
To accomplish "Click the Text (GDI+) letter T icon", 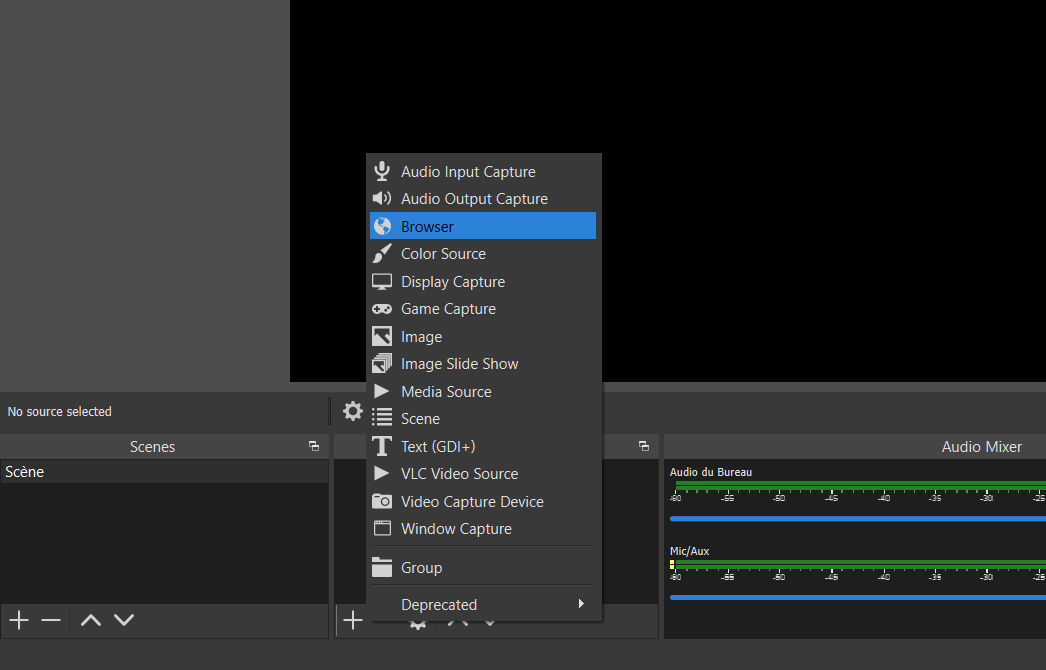I will tap(382, 447).
